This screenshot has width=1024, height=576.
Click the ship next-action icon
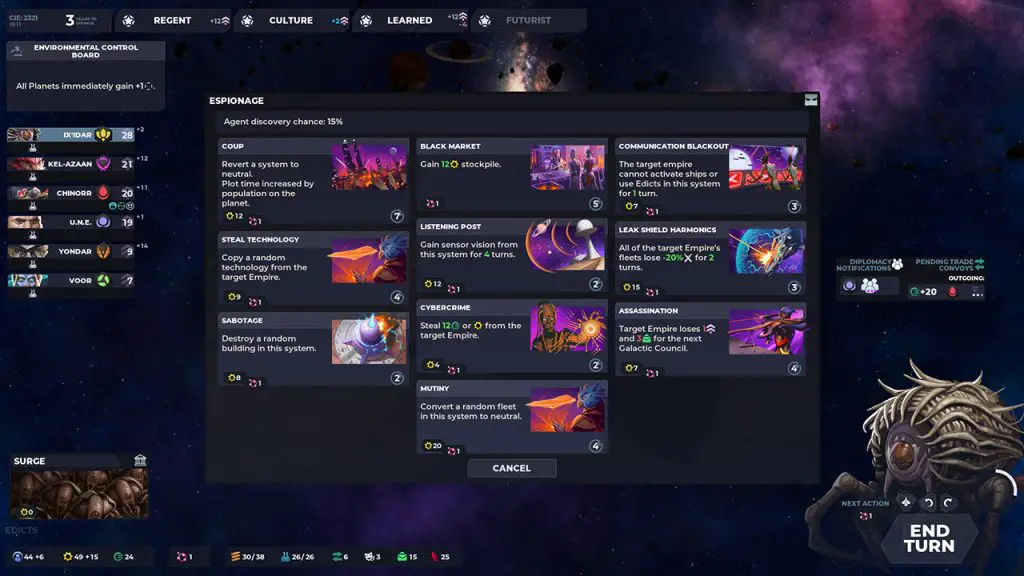(906, 502)
